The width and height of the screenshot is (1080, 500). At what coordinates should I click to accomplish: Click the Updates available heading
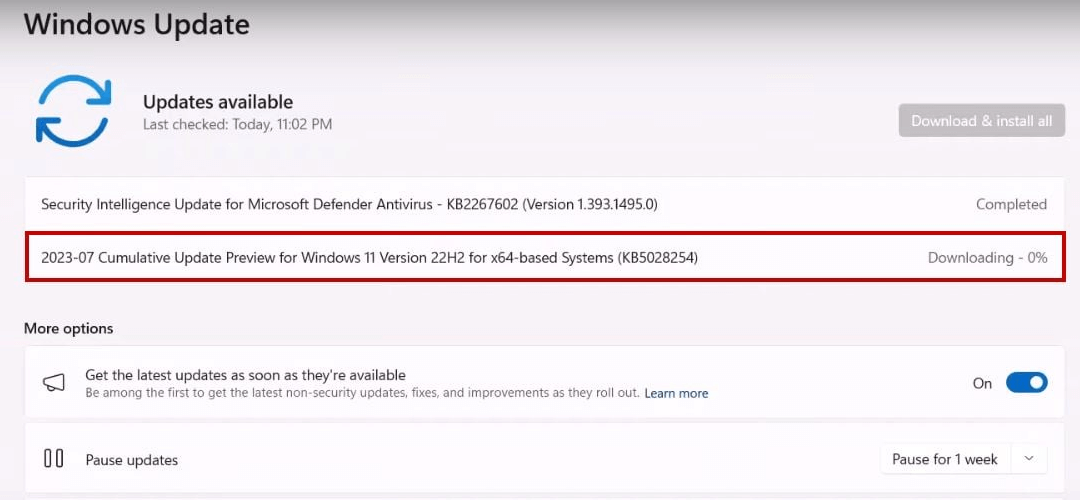coord(218,103)
